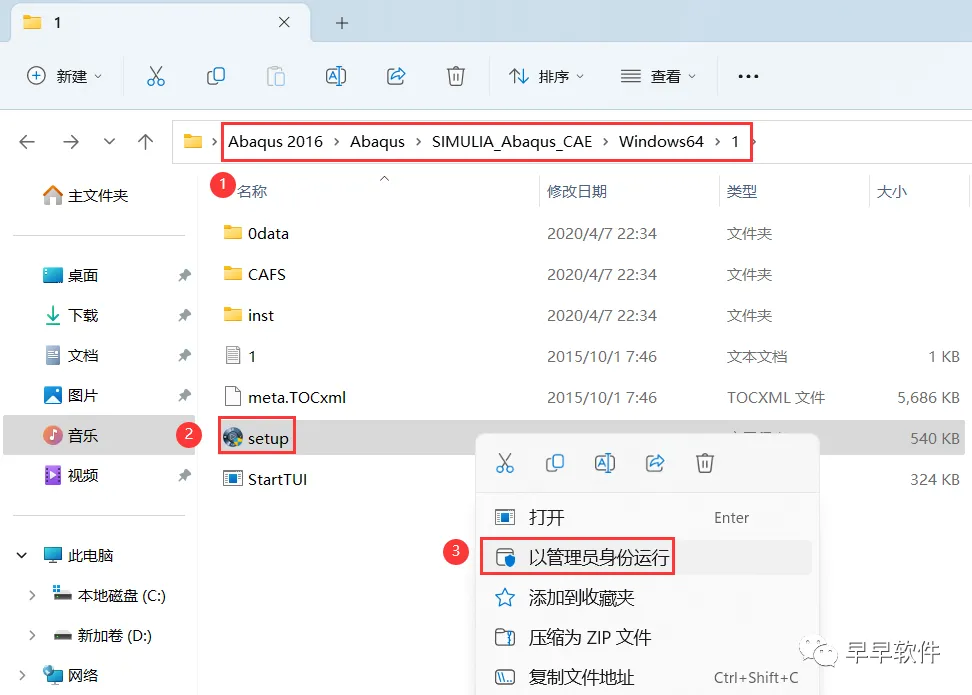
Task: Click the pin icon next to Documents (文档)
Action: 184,355
